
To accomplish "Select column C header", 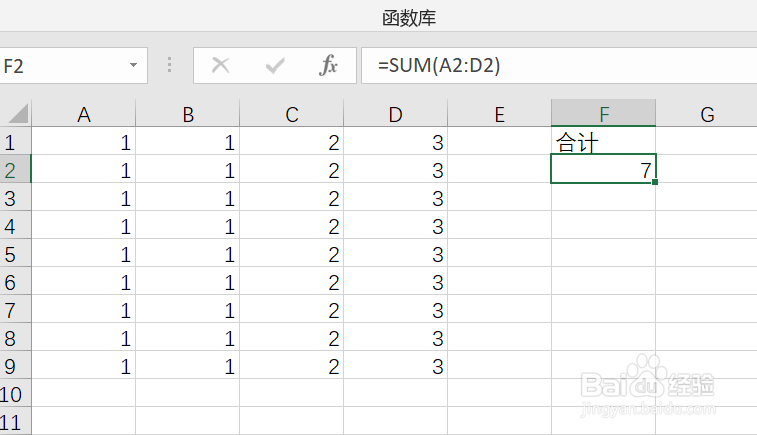I will (x=292, y=114).
